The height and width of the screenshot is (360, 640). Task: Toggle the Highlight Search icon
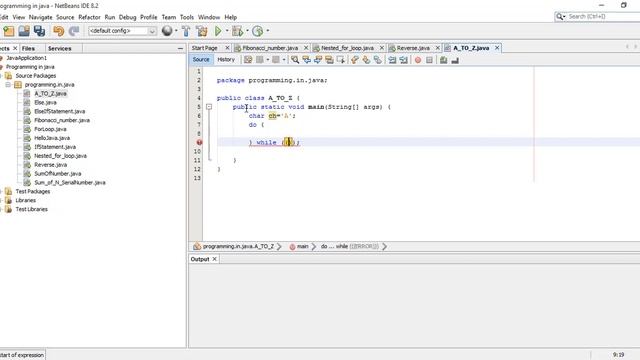(329, 60)
